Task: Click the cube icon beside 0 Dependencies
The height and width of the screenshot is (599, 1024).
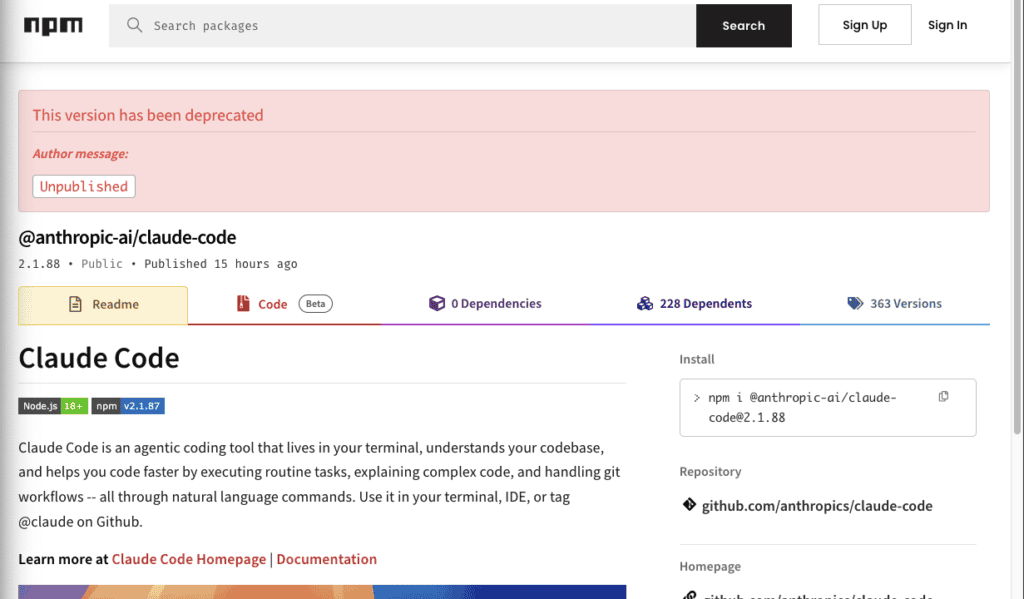Action: pyautogui.click(x=437, y=303)
